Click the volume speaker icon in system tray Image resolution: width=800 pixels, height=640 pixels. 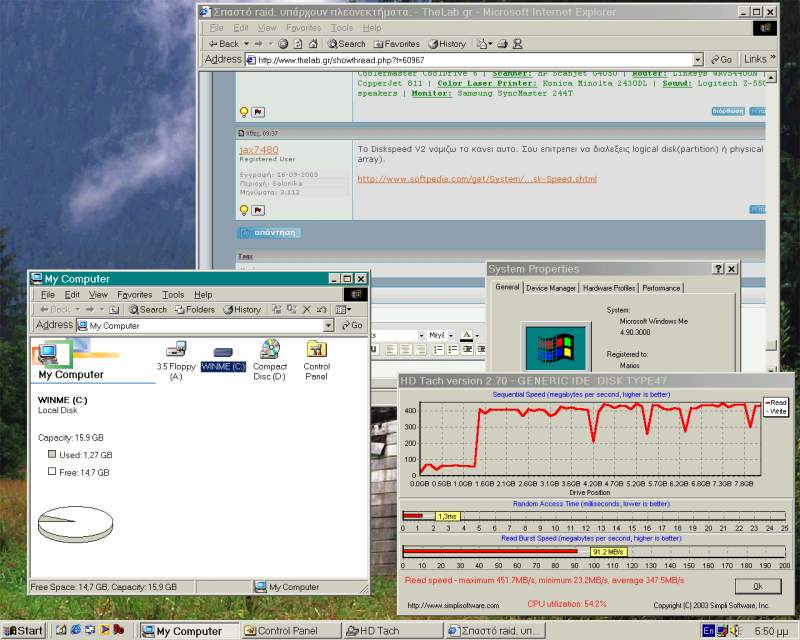tap(736, 631)
